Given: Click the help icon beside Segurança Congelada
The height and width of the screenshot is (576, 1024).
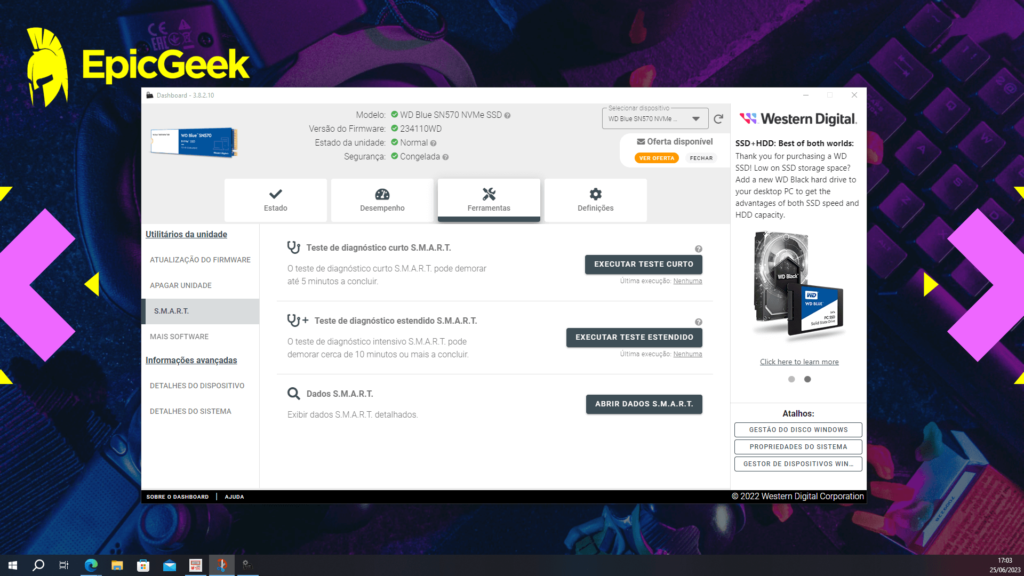Looking at the screenshot, I should (x=445, y=157).
